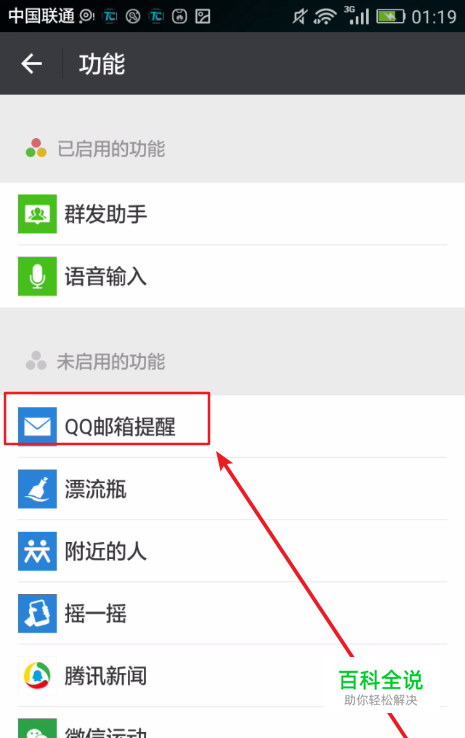The image size is (465, 738).
Task: Tap the 腾讯新闻 colorful logo icon
Action: (37, 676)
